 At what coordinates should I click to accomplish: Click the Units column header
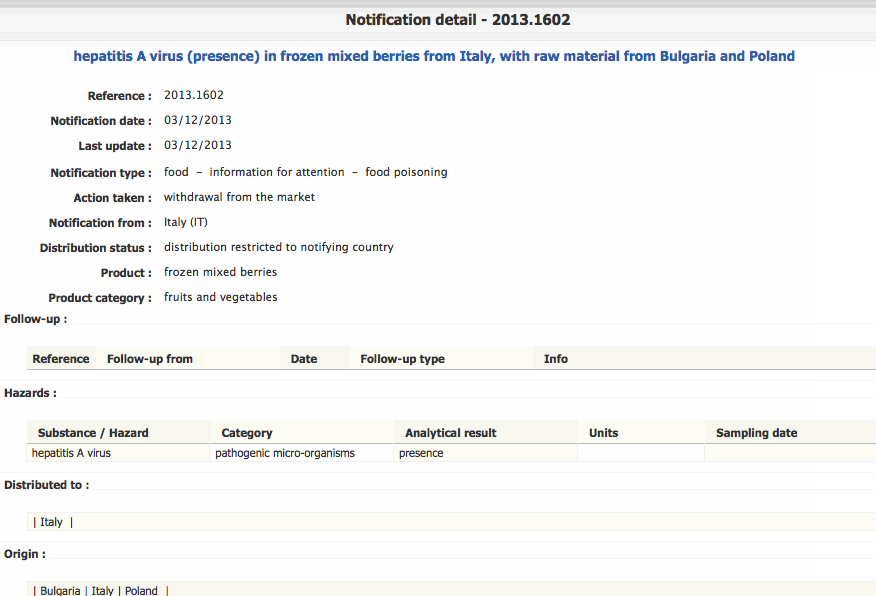coord(604,433)
